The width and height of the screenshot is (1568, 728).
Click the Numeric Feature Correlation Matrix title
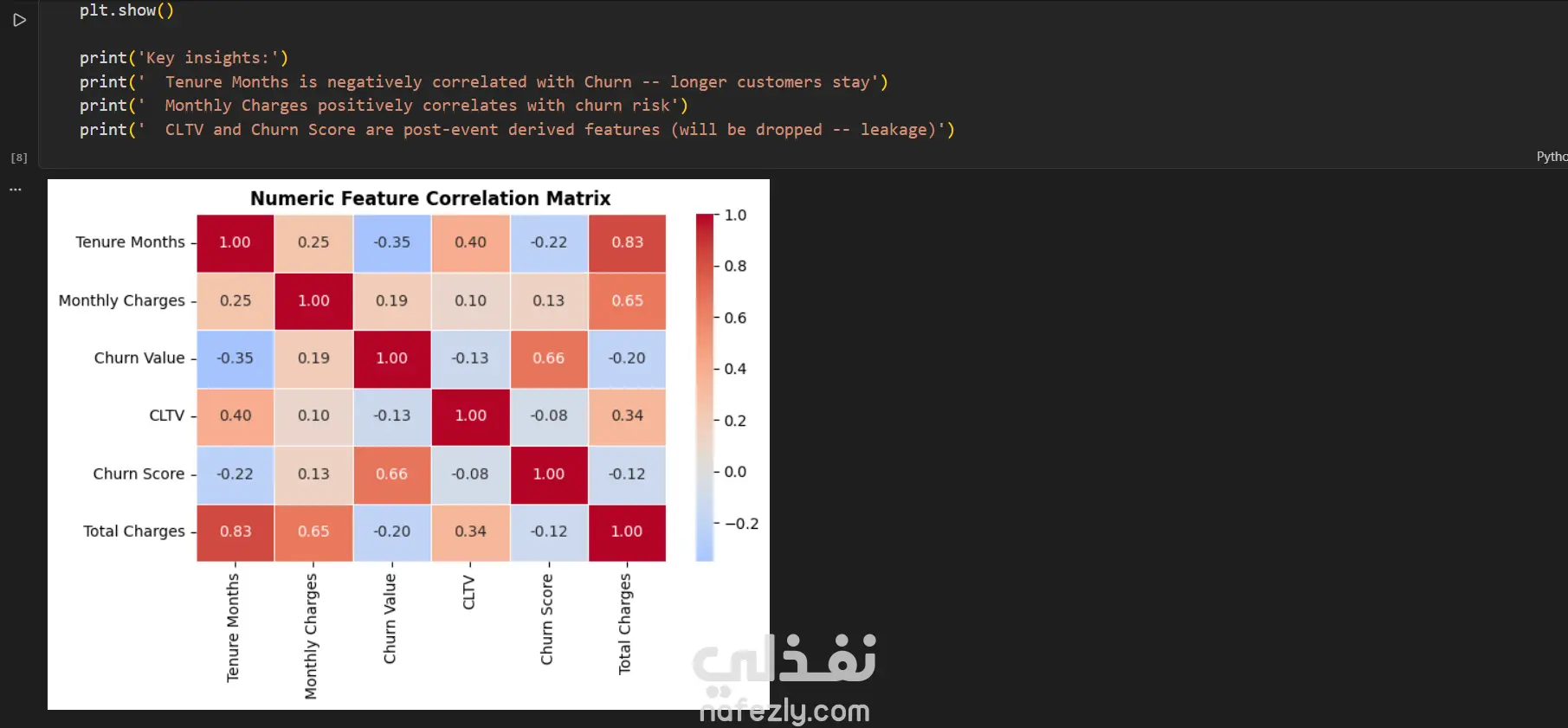(430, 198)
